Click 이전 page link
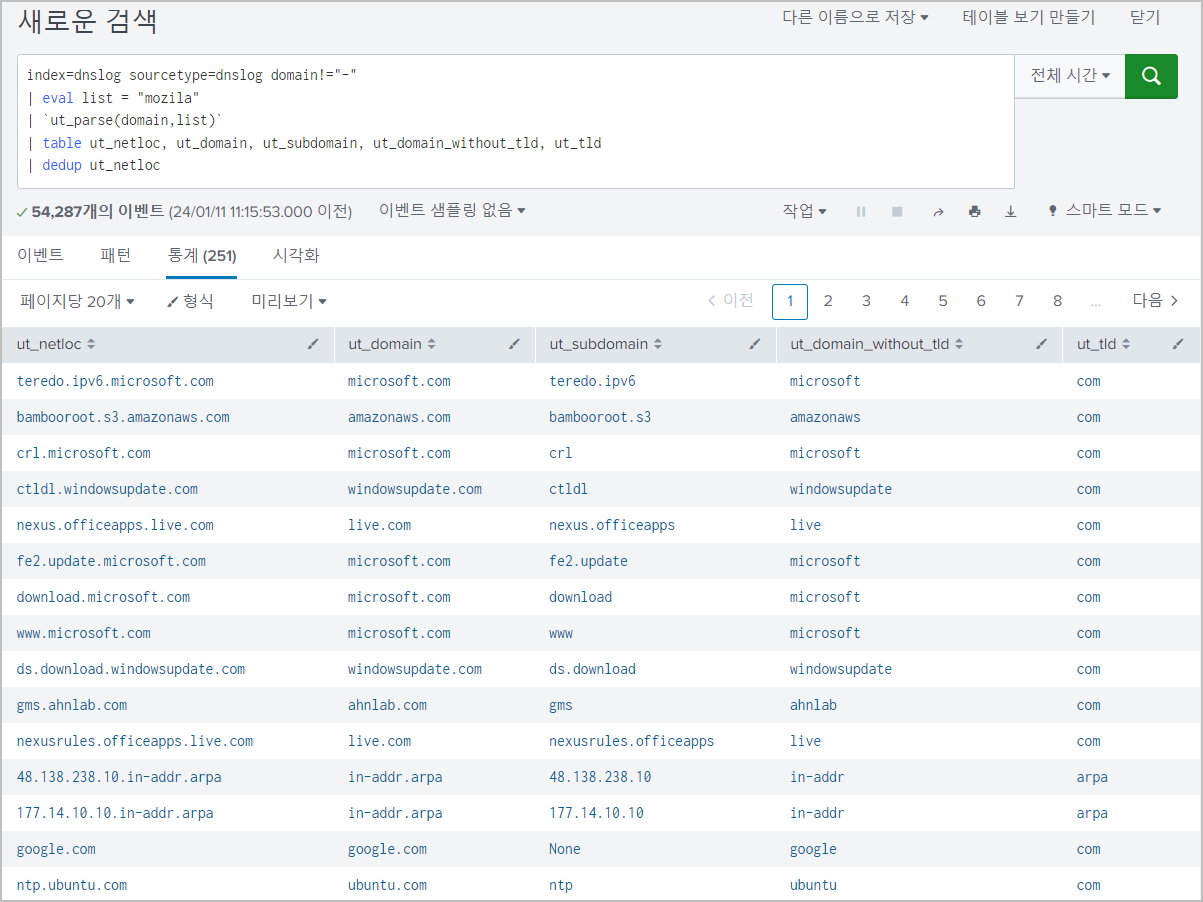 (x=730, y=301)
